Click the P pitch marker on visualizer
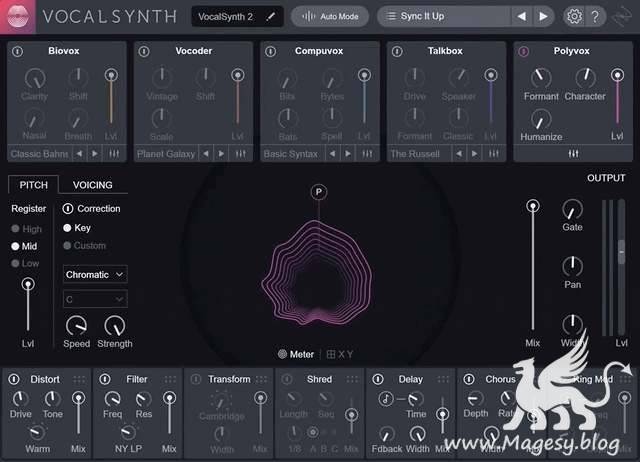640x462 pixels. (x=319, y=192)
